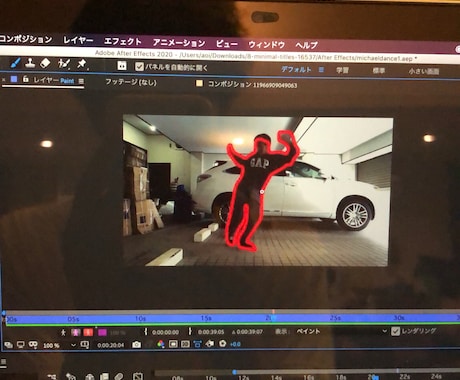Set out point at 0:00:39:05 bracket

(190, 331)
